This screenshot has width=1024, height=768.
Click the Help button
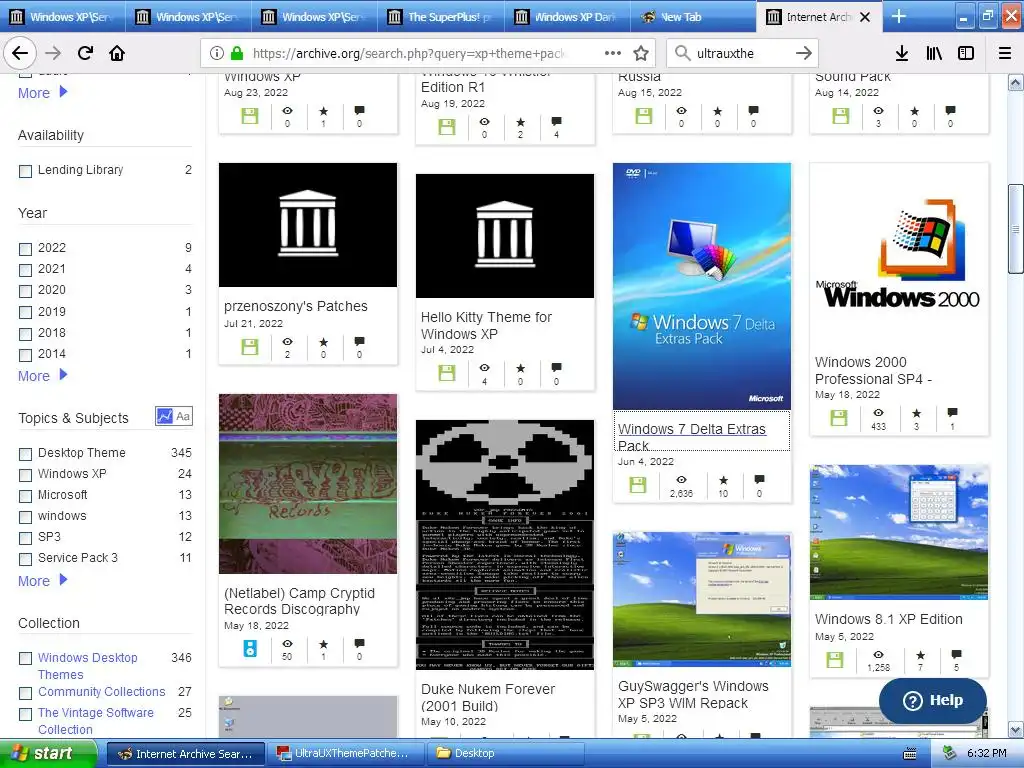pyautogui.click(x=933, y=700)
